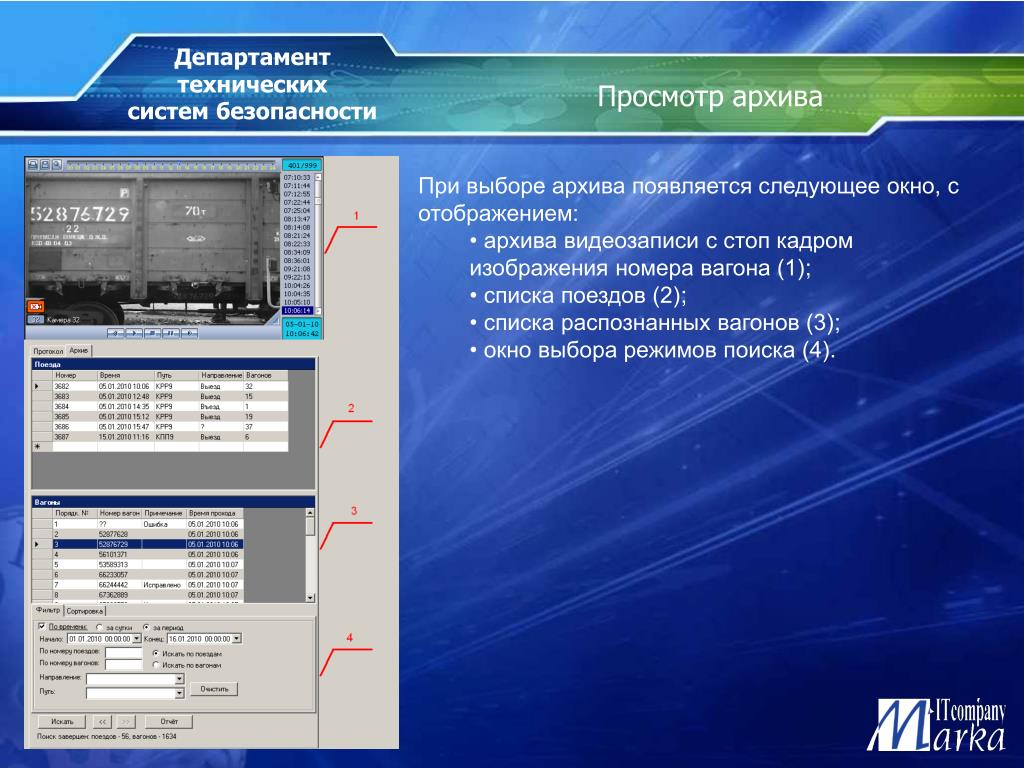Click the >> next results button
This screenshot has height=768, width=1024.
click(x=126, y=722)
